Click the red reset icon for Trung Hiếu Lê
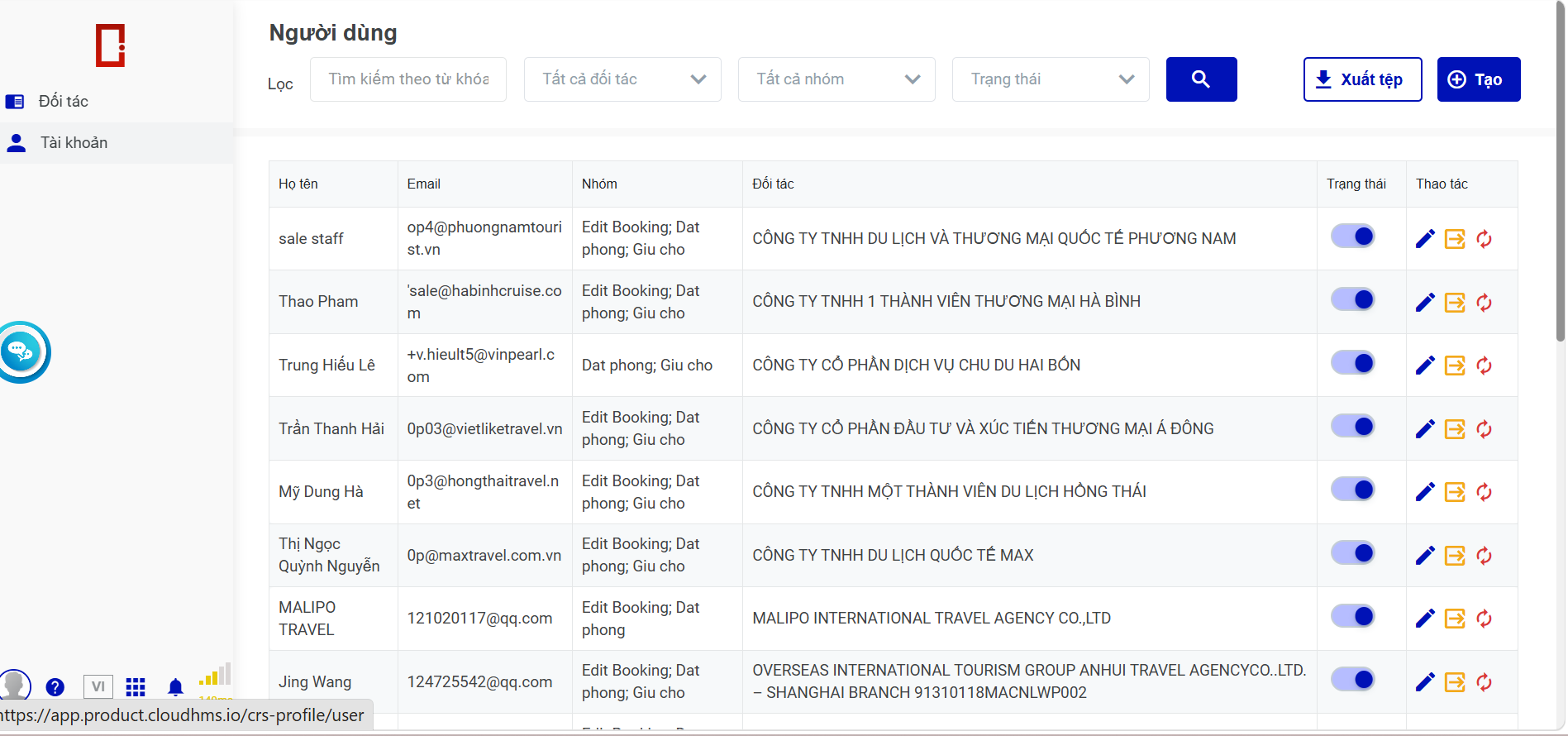 pyautogui.click(x=1485, y=366)
